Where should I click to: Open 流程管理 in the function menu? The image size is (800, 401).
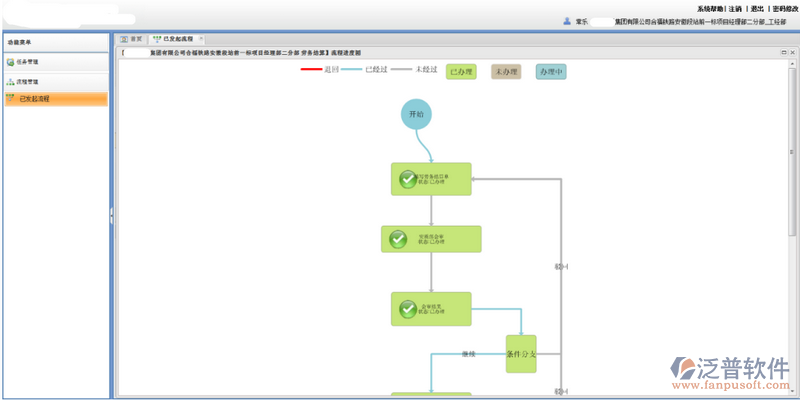(x=28, y=81)
